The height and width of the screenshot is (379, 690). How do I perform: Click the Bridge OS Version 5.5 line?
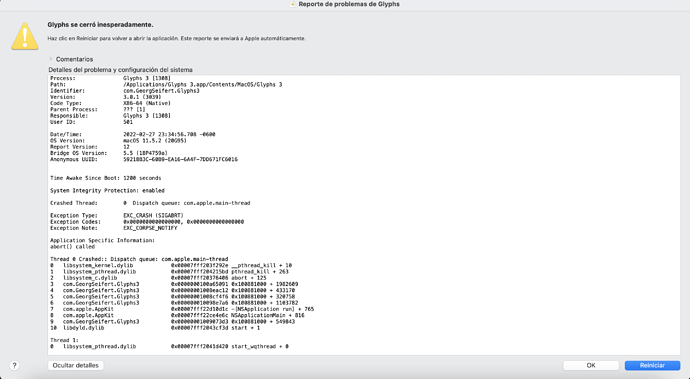tap(109, 153)
